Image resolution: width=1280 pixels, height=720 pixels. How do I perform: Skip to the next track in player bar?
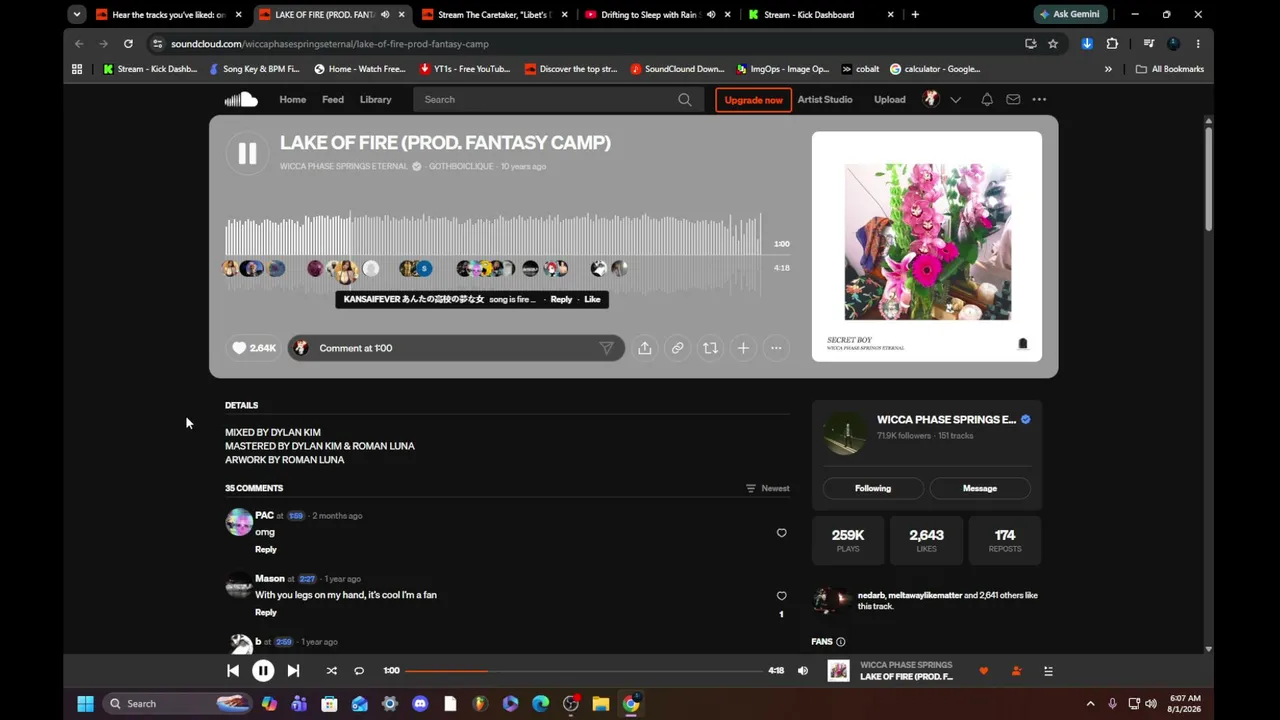293,671
